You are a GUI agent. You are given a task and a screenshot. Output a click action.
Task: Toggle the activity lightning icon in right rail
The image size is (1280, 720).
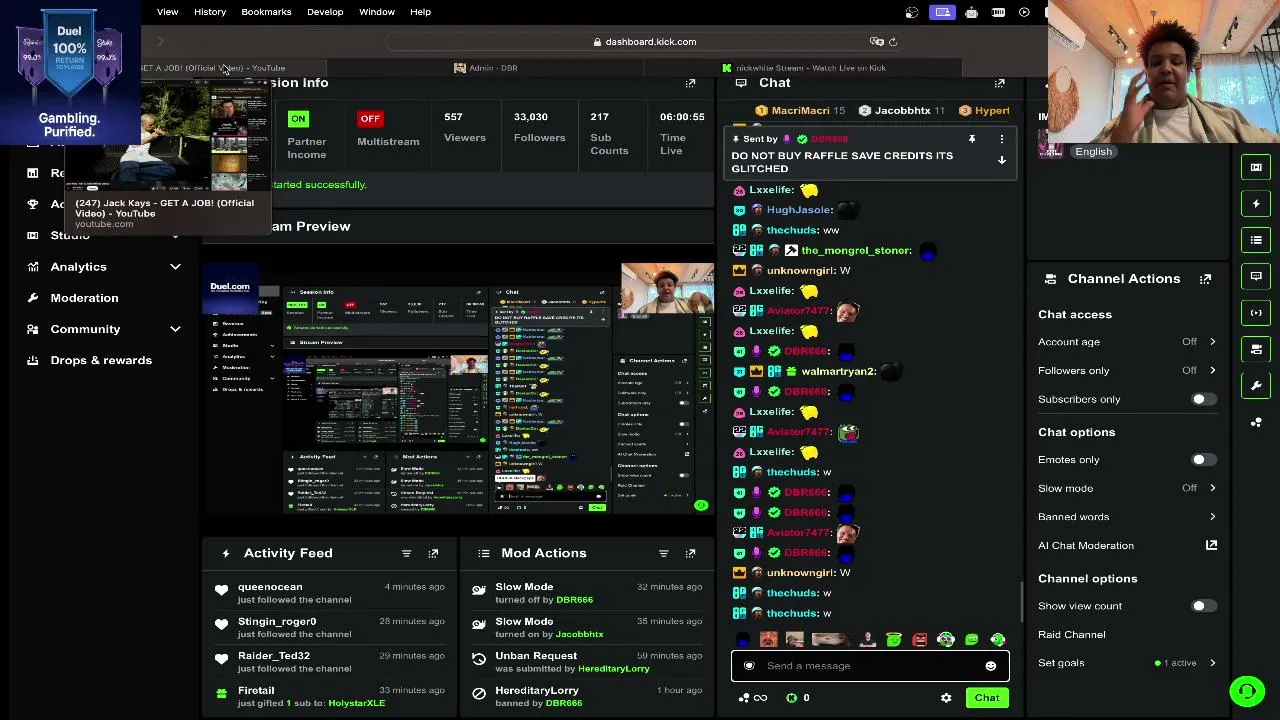1256,204
